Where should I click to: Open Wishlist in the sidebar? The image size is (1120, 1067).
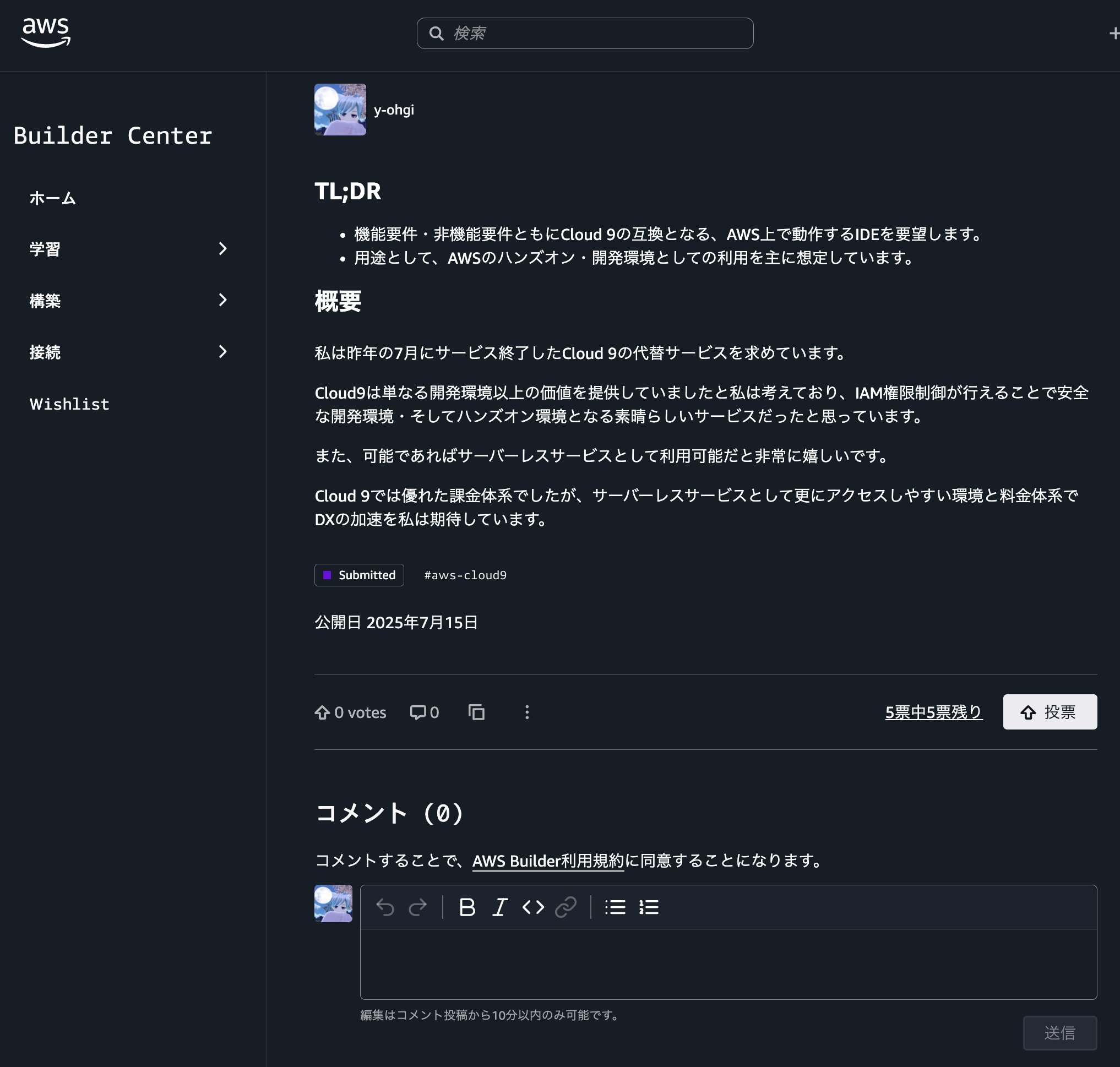pyautogui.click(x=69, y=404)
